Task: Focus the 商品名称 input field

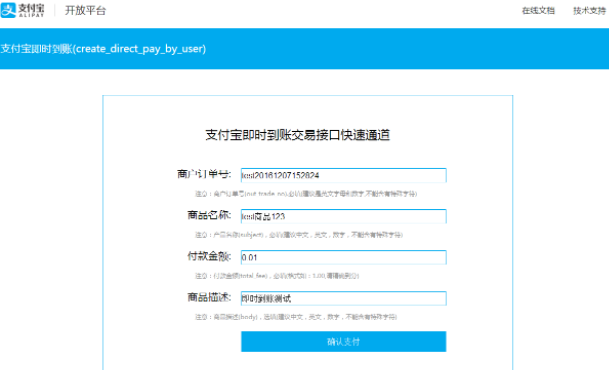Action: pyautogui.click(x=343, y=216)
